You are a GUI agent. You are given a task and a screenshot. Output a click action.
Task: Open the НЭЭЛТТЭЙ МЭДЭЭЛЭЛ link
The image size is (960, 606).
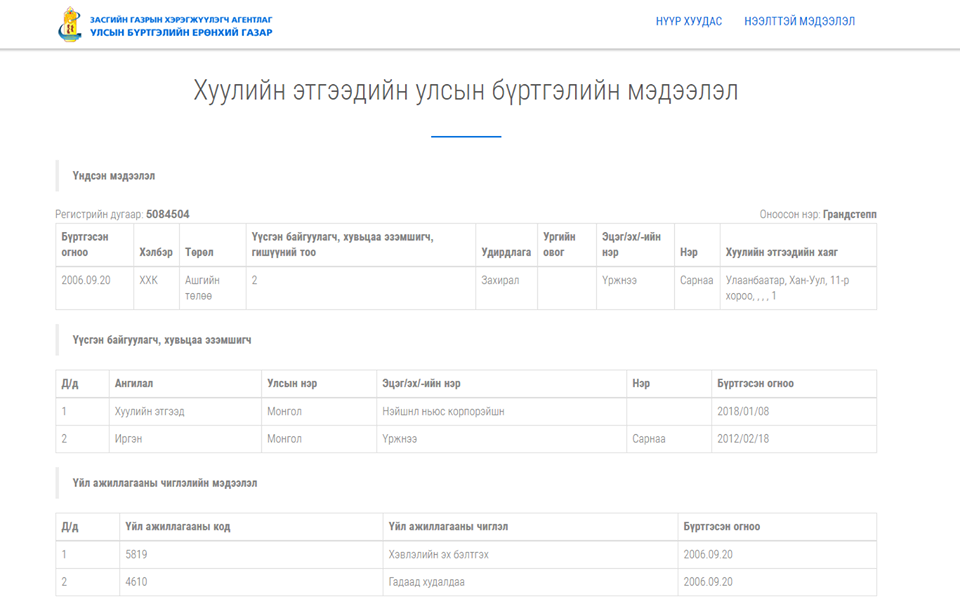[800, 21]
